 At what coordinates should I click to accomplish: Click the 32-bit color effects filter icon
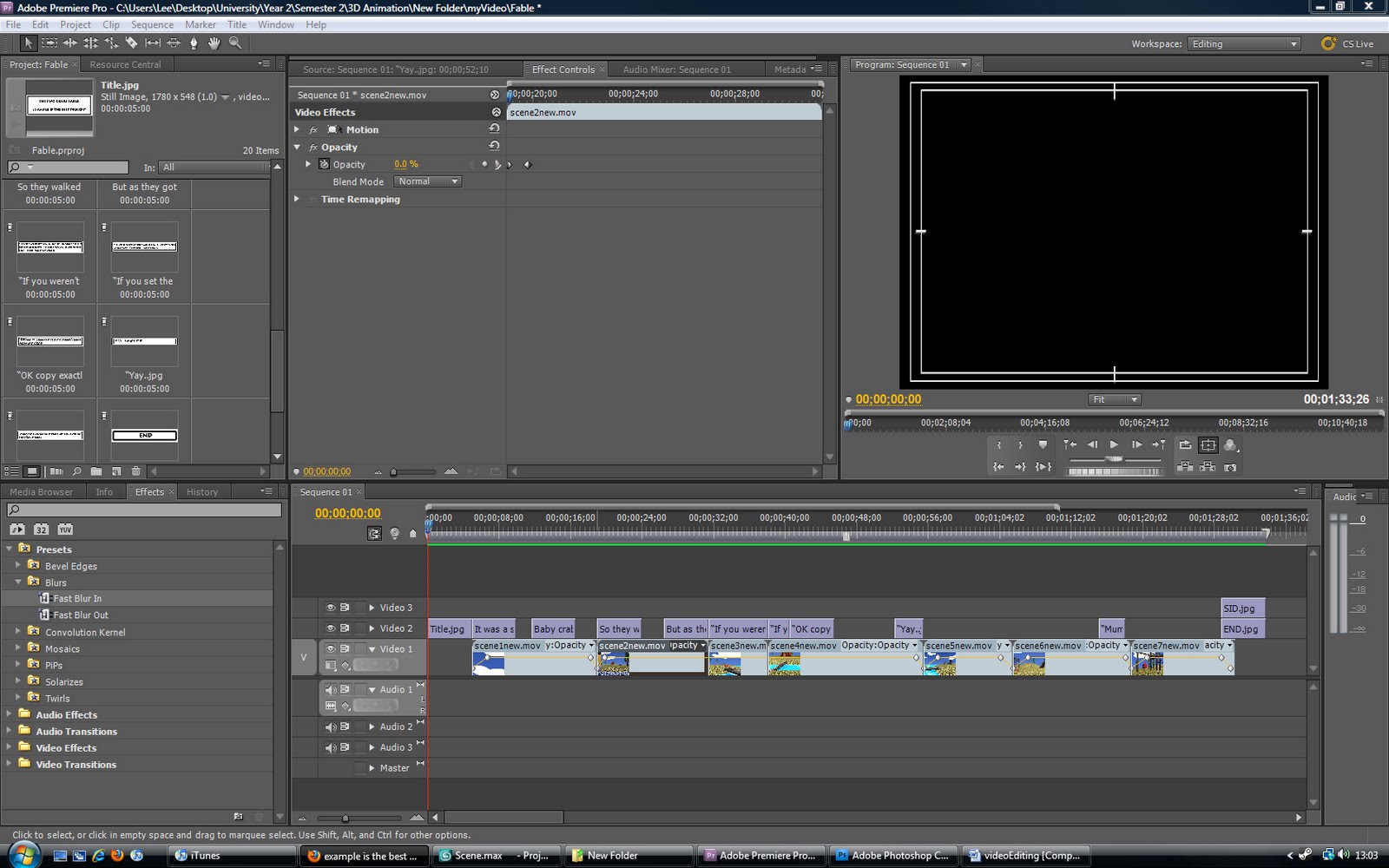point(41,529)
